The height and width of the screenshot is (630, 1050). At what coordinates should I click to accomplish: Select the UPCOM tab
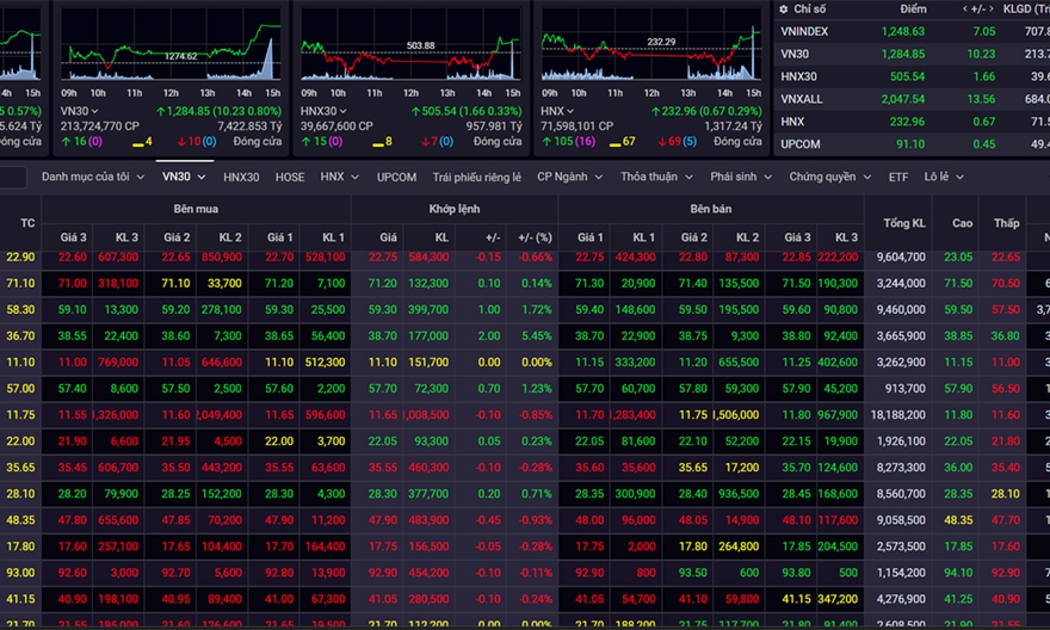tap(396, 177)
